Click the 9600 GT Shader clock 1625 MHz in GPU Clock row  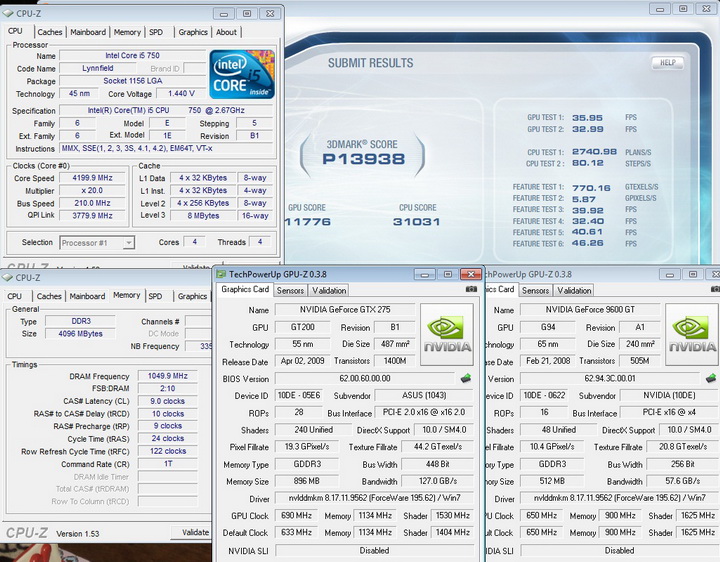point(698,516)
